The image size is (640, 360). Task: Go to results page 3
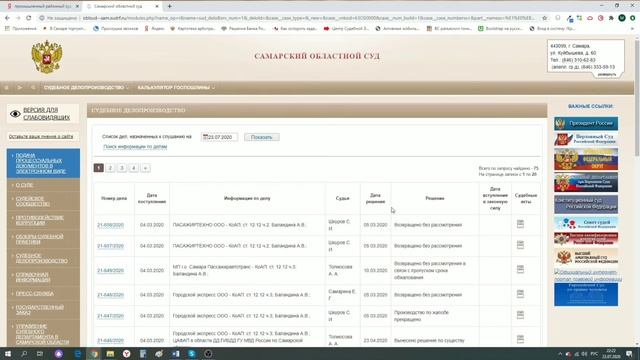click(122, 168)
